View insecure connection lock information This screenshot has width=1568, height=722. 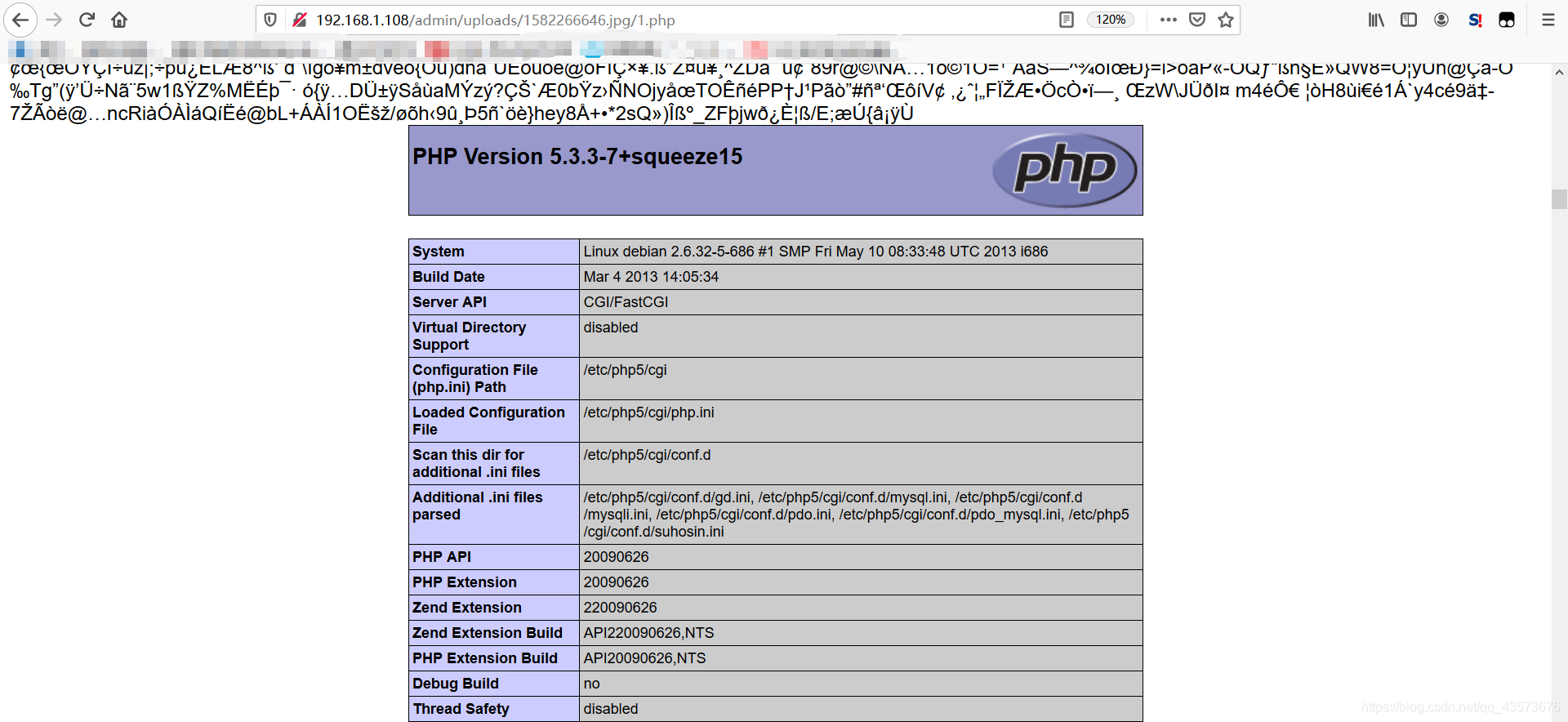tap(300, 20)
